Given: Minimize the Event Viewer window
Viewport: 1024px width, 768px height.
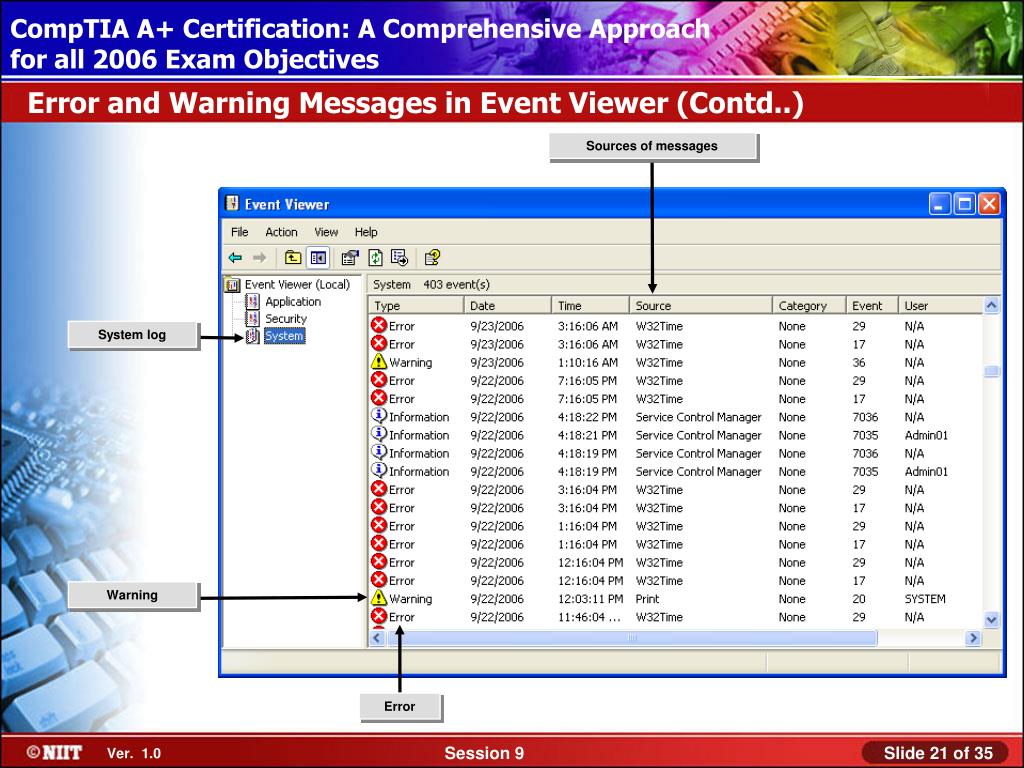Looking at the screenshot, I should [x=939, y=204].
